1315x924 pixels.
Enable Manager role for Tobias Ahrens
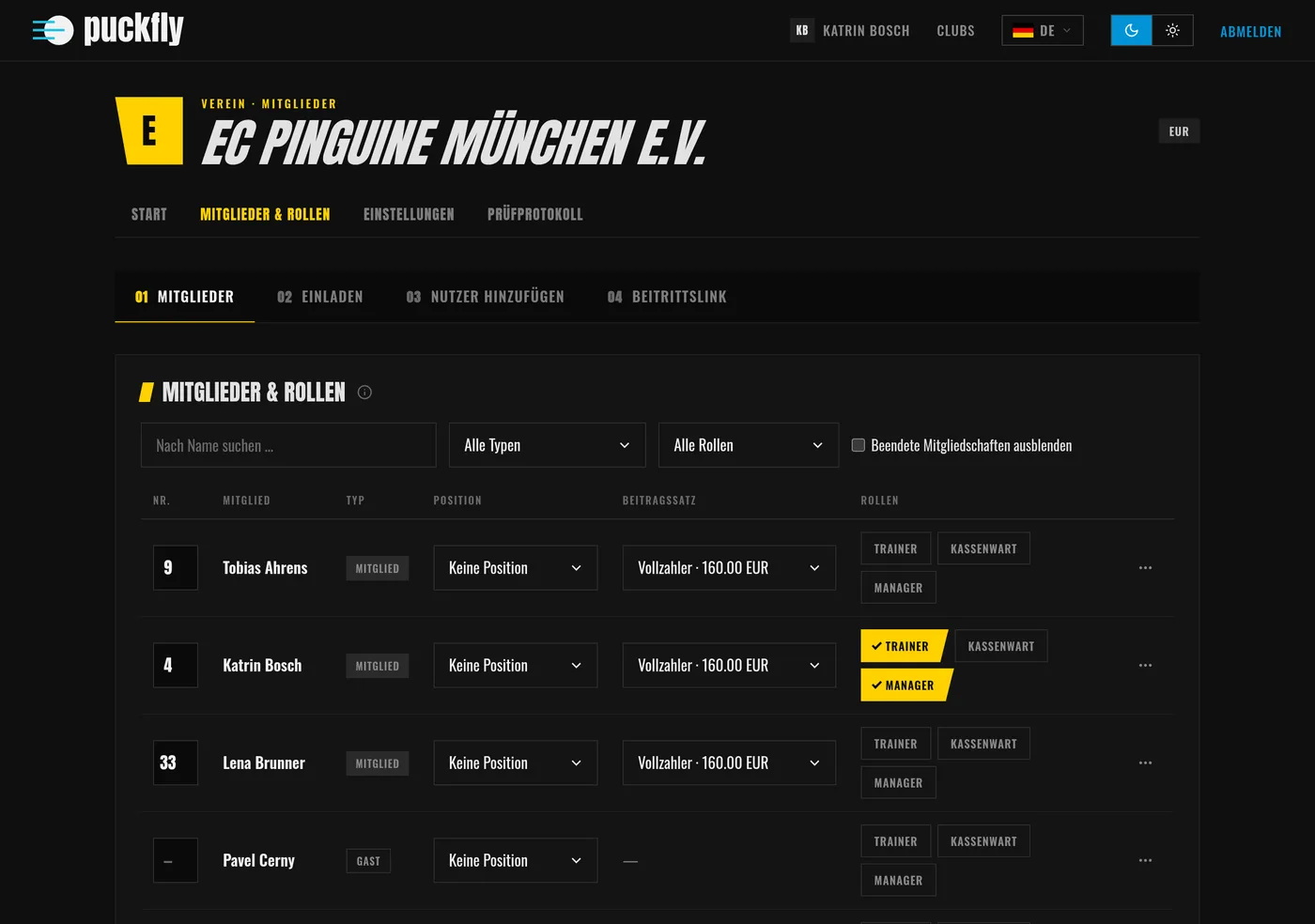point(899,588)
